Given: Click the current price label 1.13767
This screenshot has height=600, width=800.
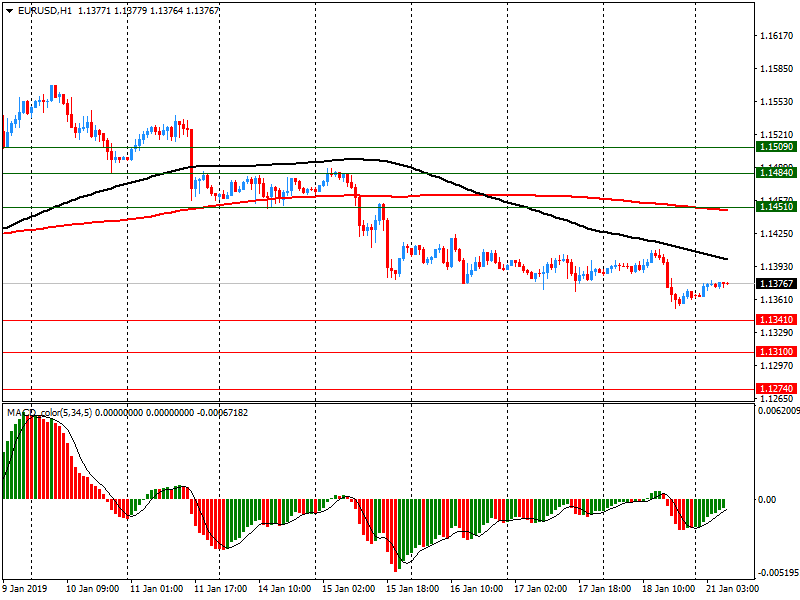Looking at the screenshot, I should [777, 284].
